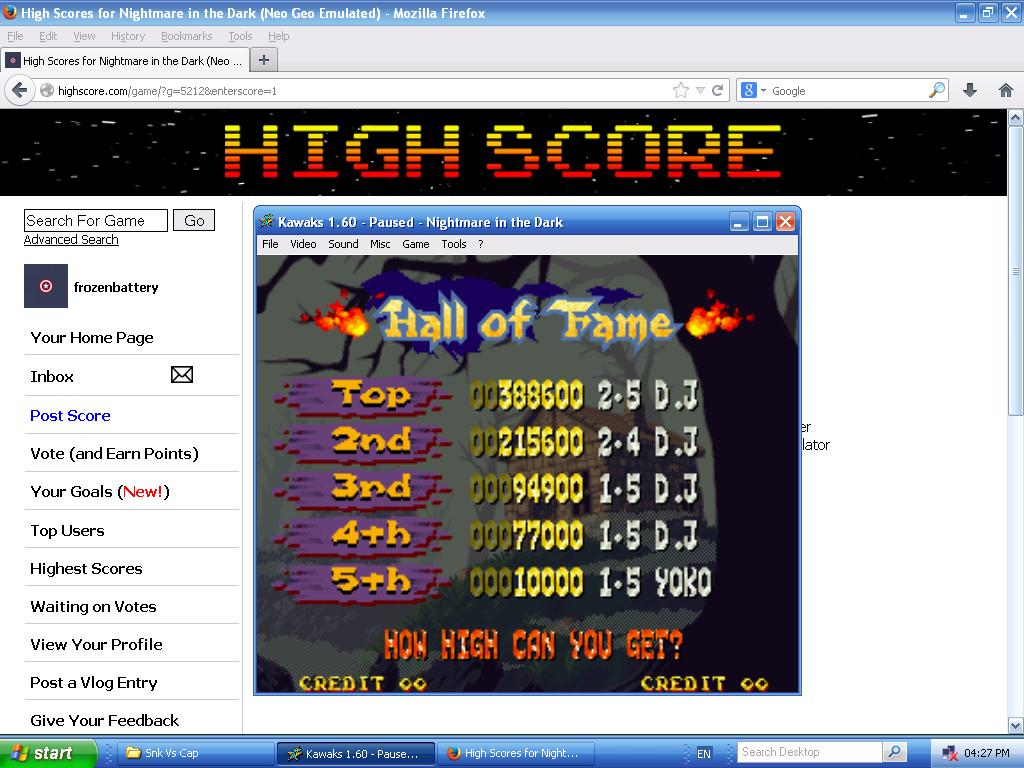Bookmark page with the star icon

[680, 91]
